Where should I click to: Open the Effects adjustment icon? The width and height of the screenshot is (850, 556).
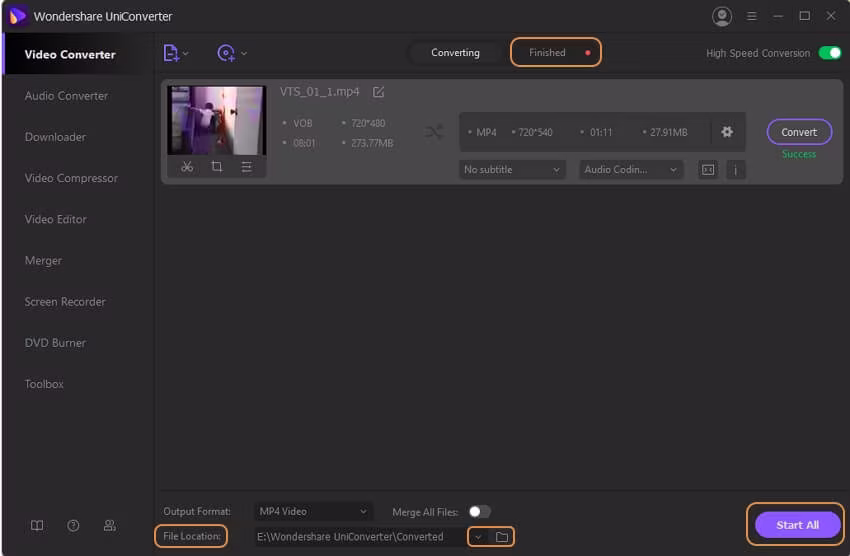pos(246,167)
